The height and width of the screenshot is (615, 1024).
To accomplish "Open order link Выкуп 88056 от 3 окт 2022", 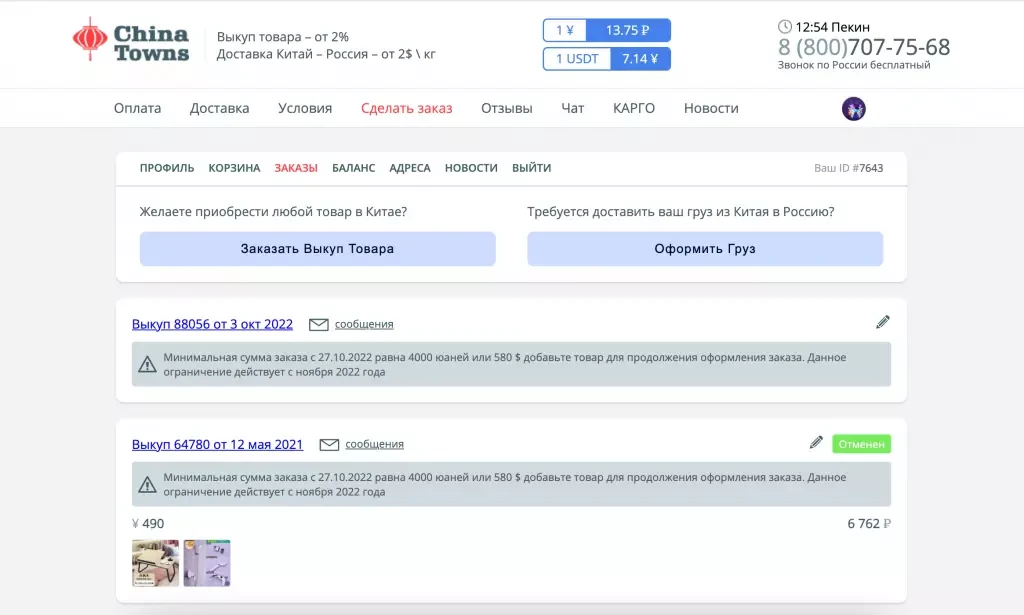I will click(x=212, y=324).
